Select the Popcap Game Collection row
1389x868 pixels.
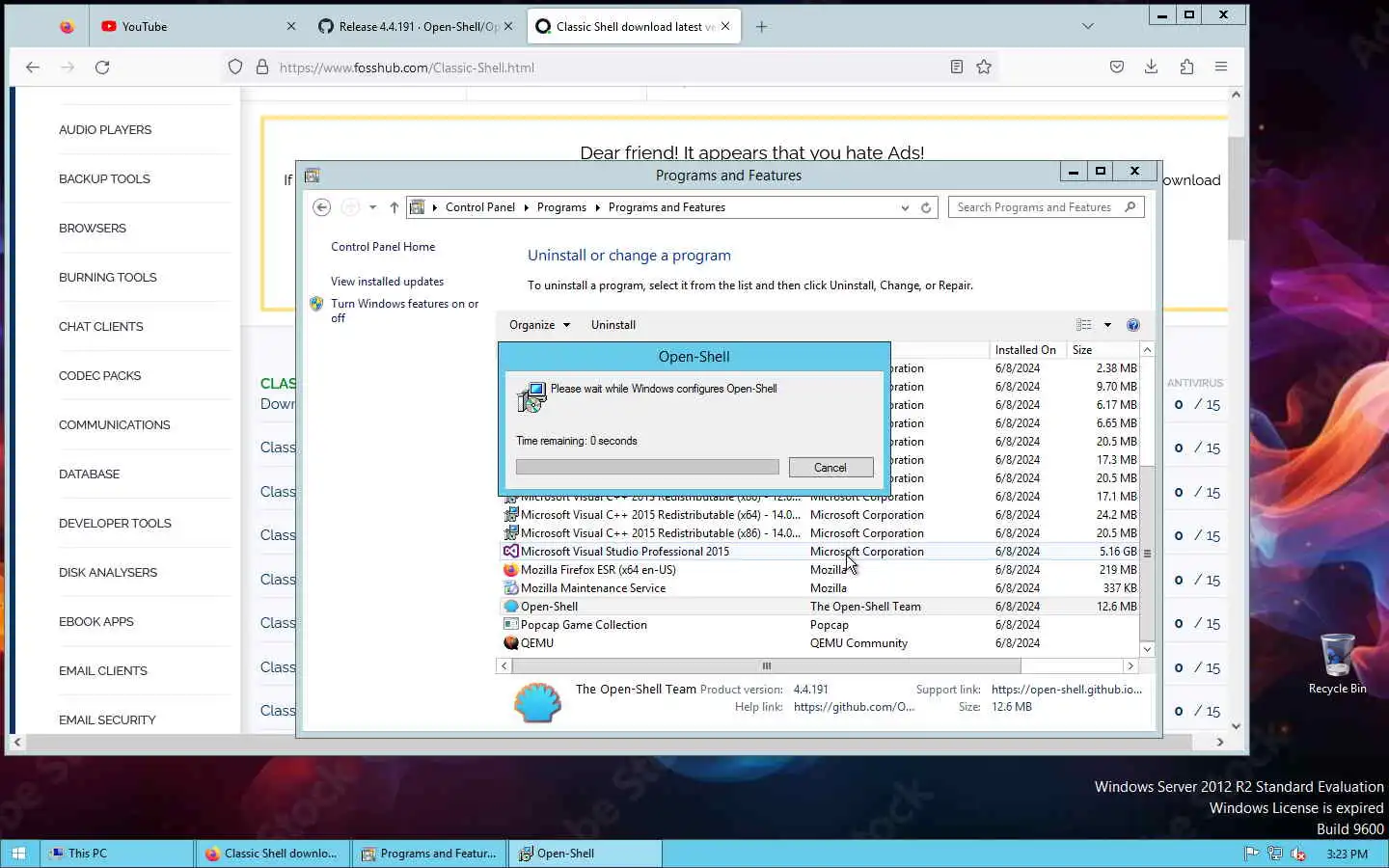[820, 625]
